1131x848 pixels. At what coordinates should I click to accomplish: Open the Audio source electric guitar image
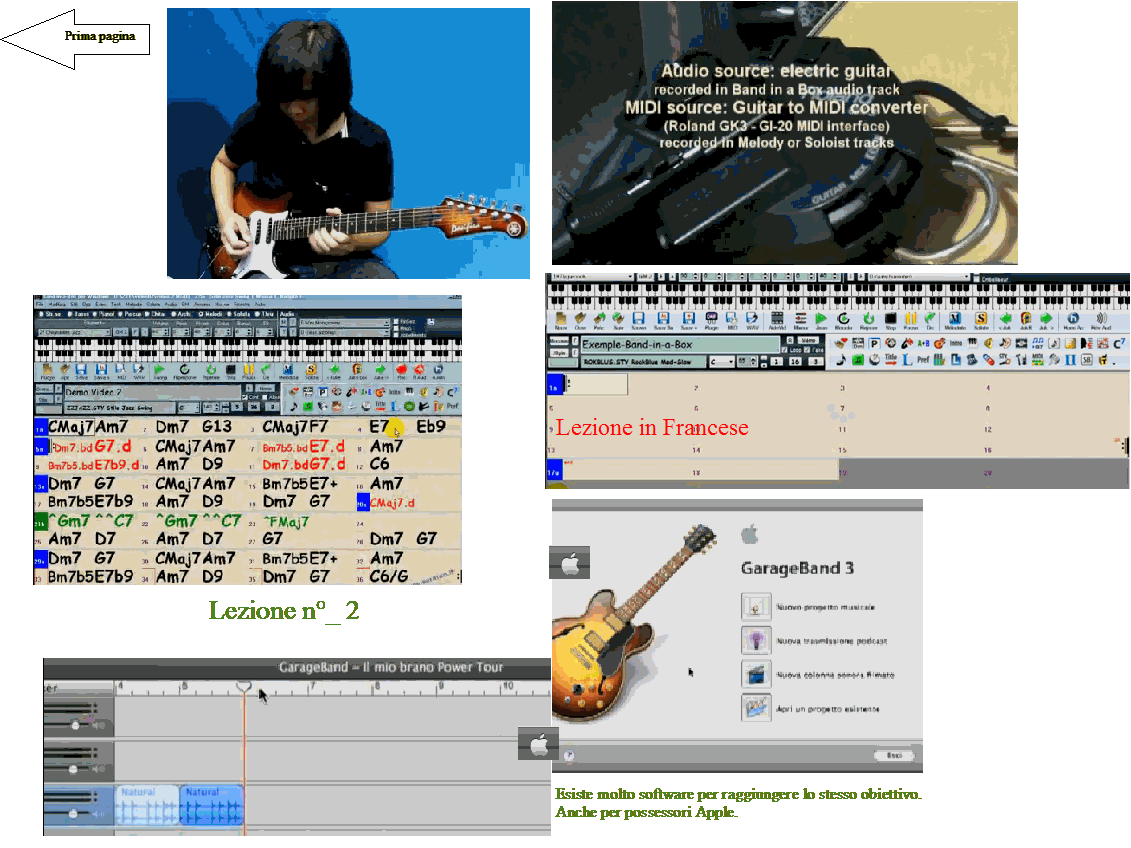785,133
